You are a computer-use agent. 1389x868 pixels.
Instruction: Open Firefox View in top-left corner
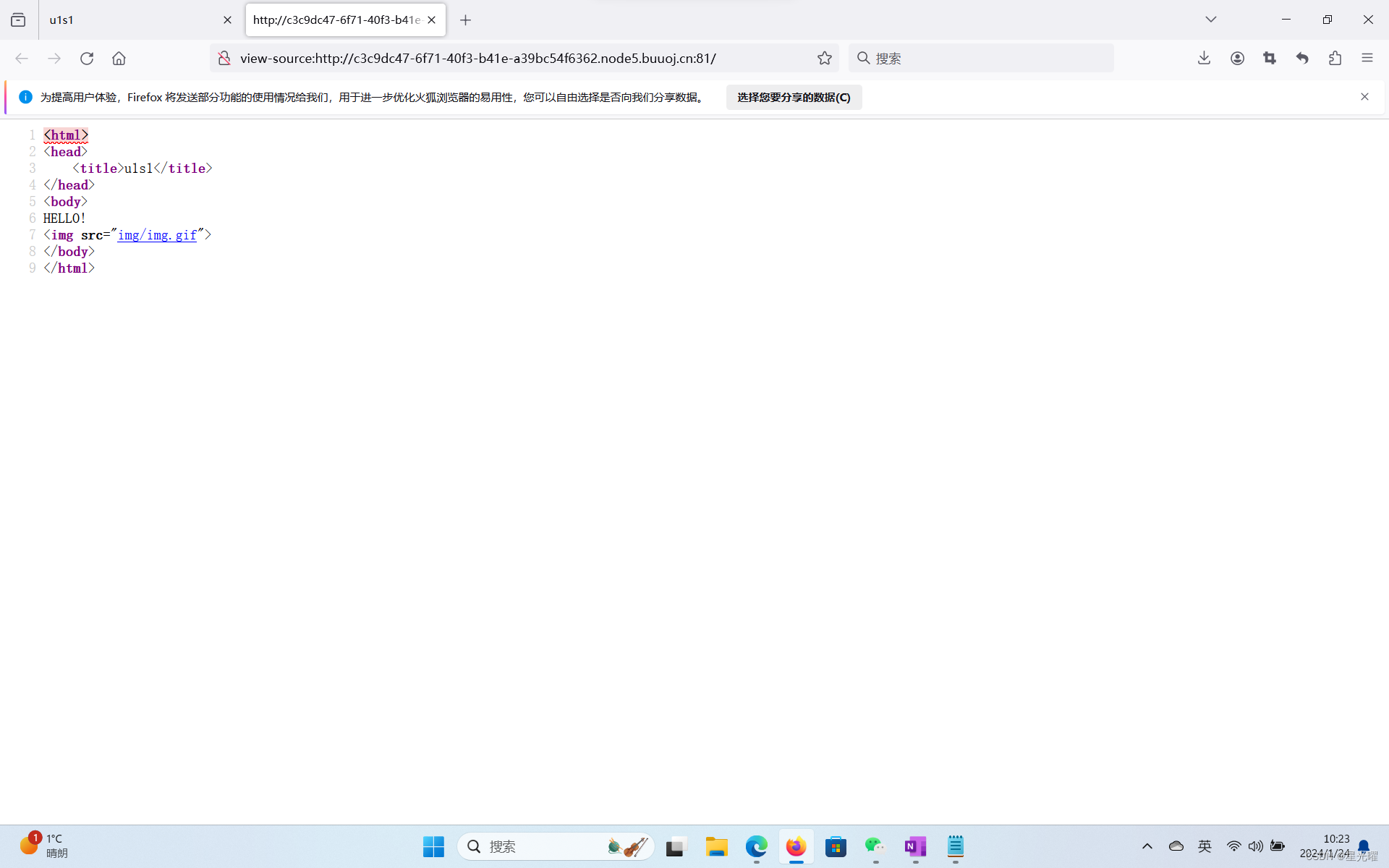tap(18, 20)
